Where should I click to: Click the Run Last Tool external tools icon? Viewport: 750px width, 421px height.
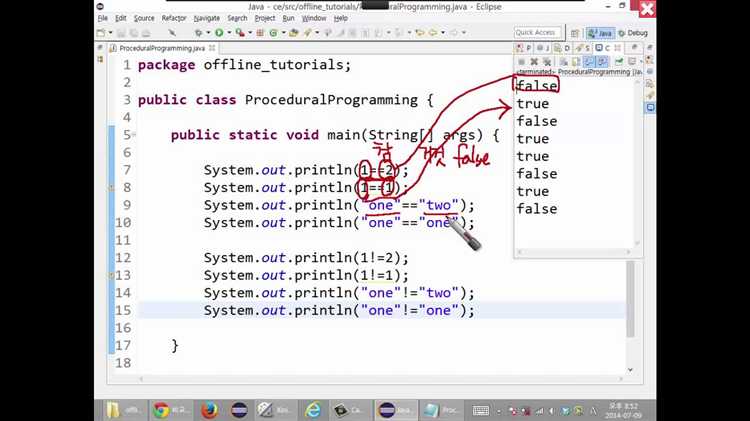[240, 33]
